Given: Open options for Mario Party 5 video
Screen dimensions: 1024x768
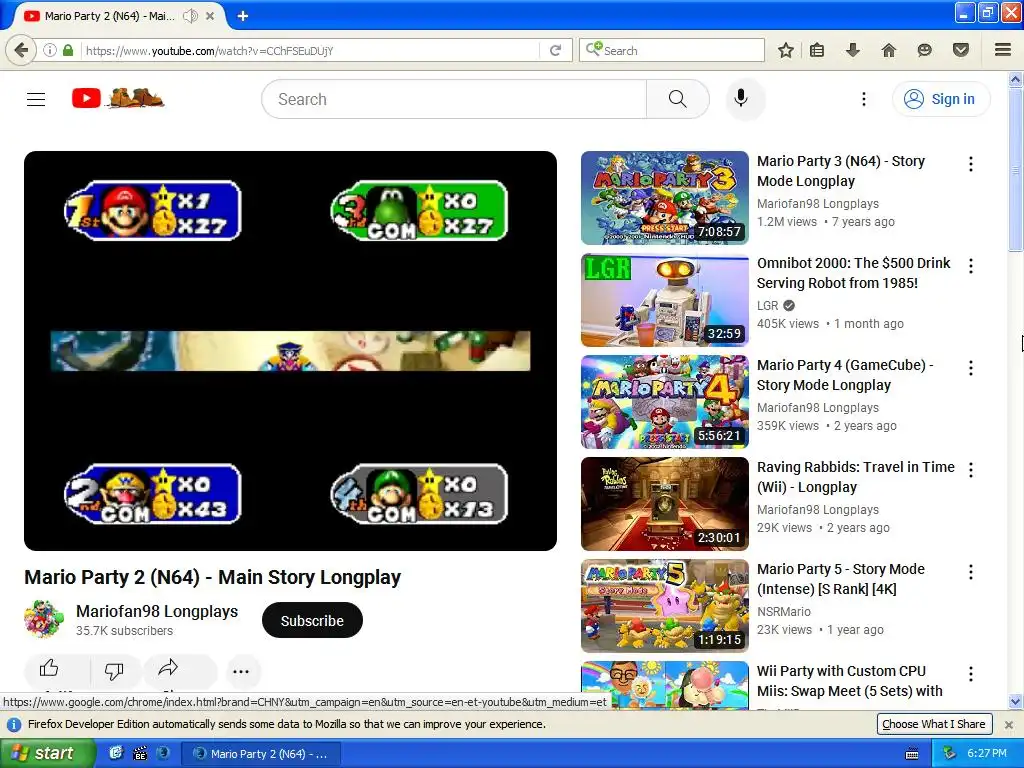Looking at the screenshot, I should click(971, 572).
